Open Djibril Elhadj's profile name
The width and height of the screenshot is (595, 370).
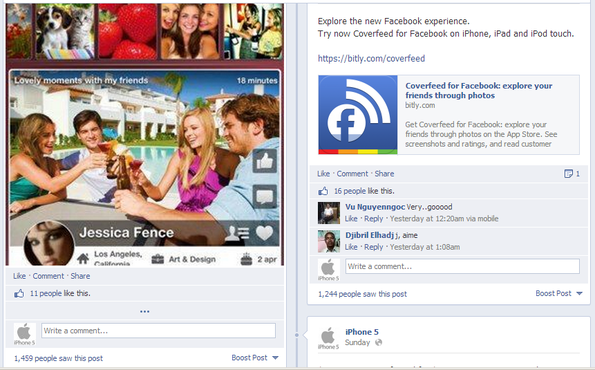[369, 235]
